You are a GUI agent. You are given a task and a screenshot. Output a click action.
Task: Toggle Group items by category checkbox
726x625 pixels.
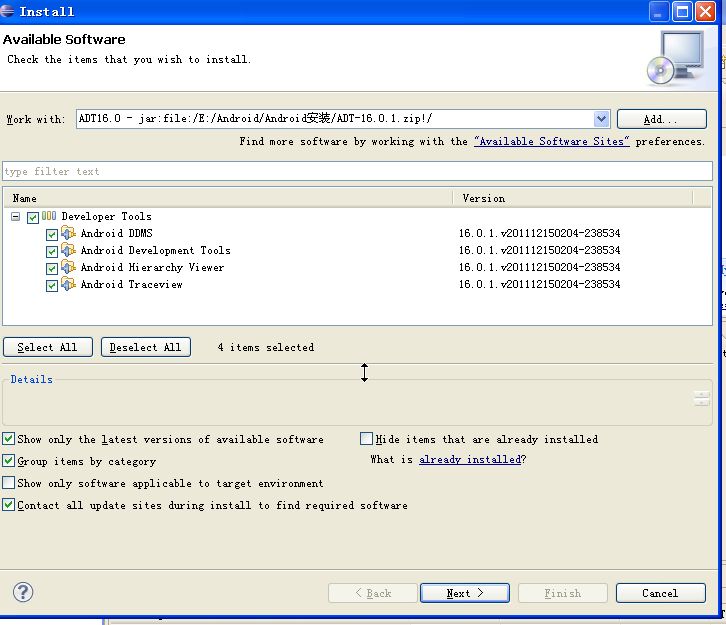click(8, 461)
